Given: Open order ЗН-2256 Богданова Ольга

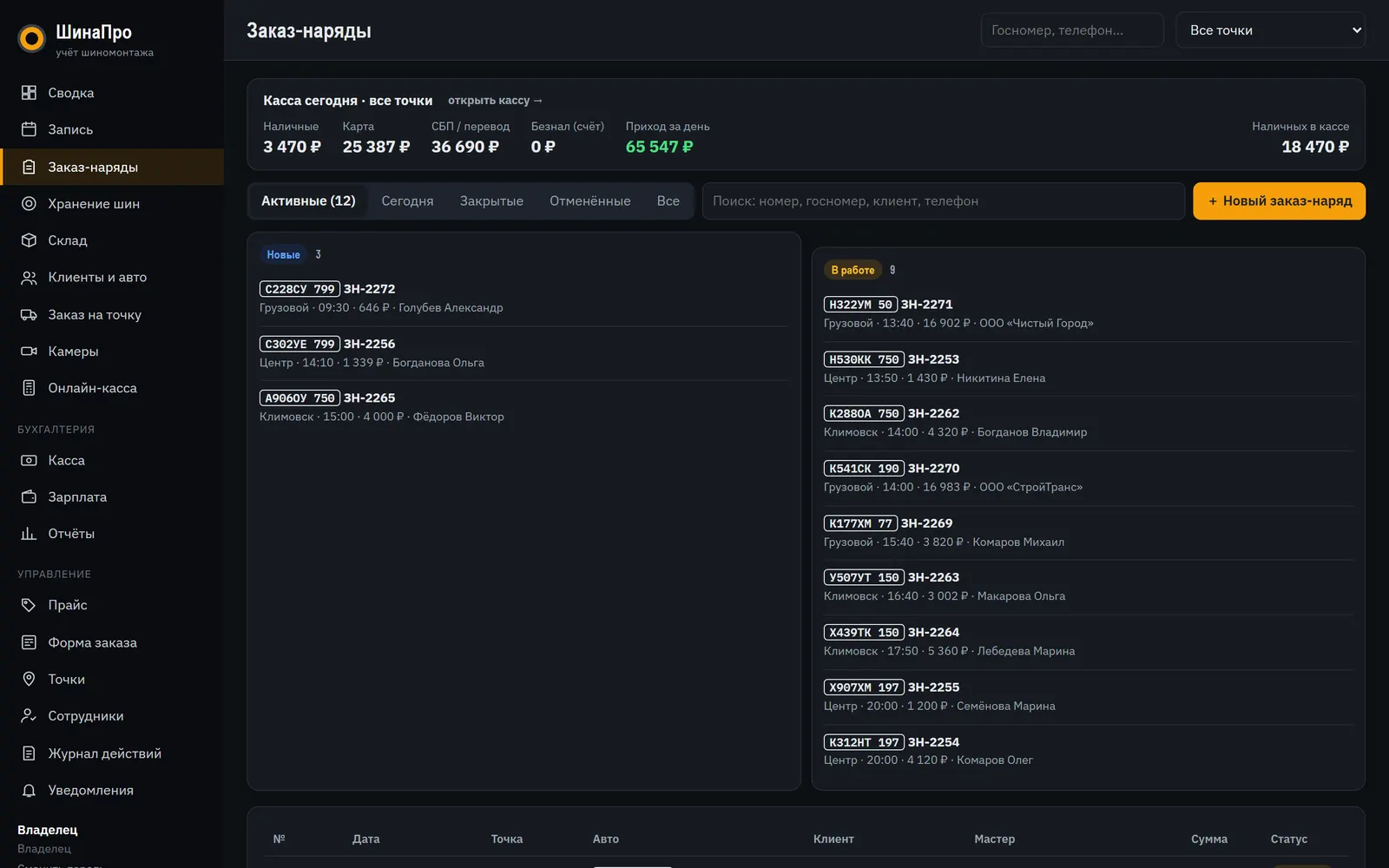Looking at the screenshot, I should (523, 352).
